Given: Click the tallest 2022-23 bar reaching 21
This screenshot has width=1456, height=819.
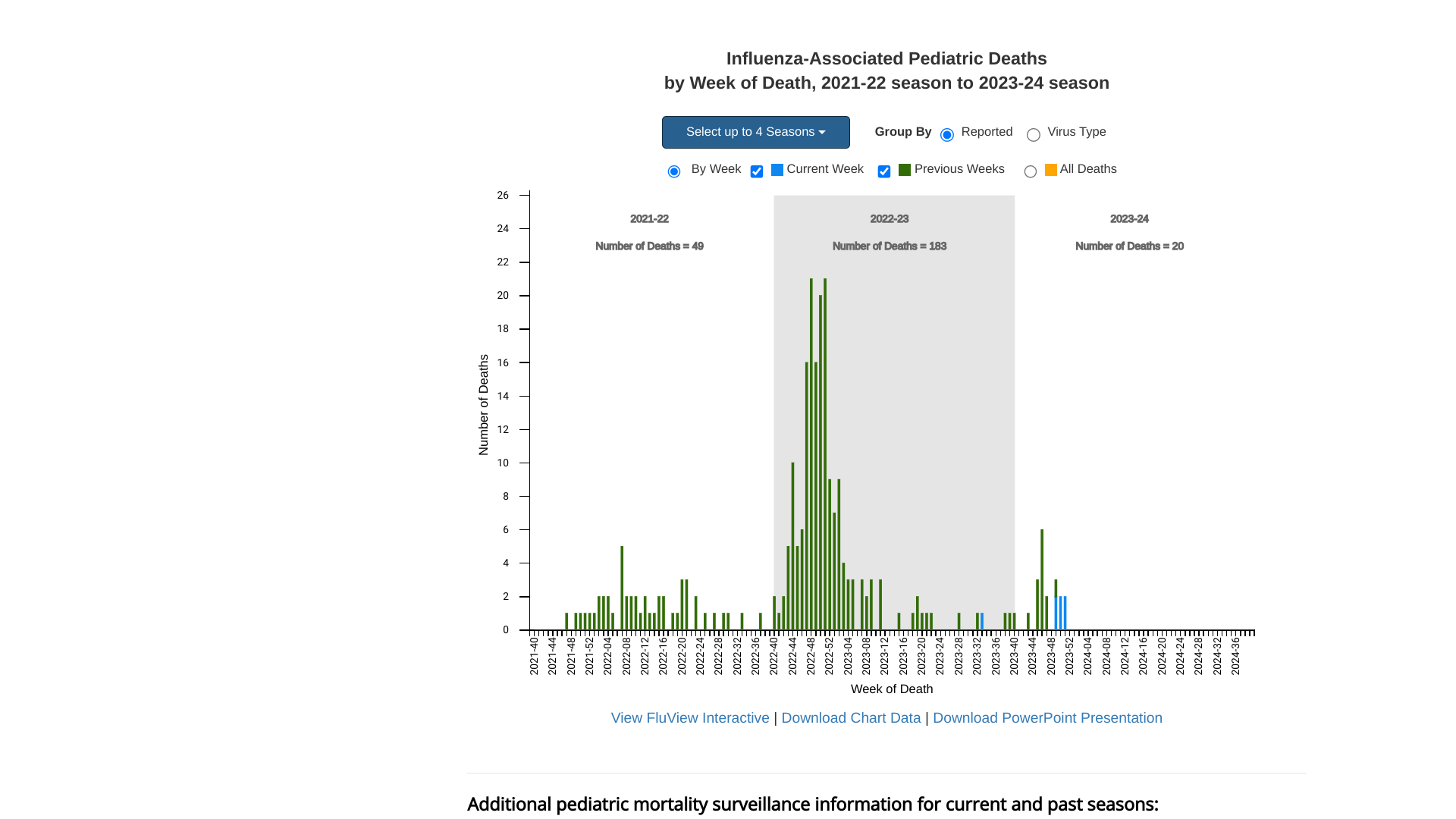Looking at the screenshot, I should tap(811, 455).
